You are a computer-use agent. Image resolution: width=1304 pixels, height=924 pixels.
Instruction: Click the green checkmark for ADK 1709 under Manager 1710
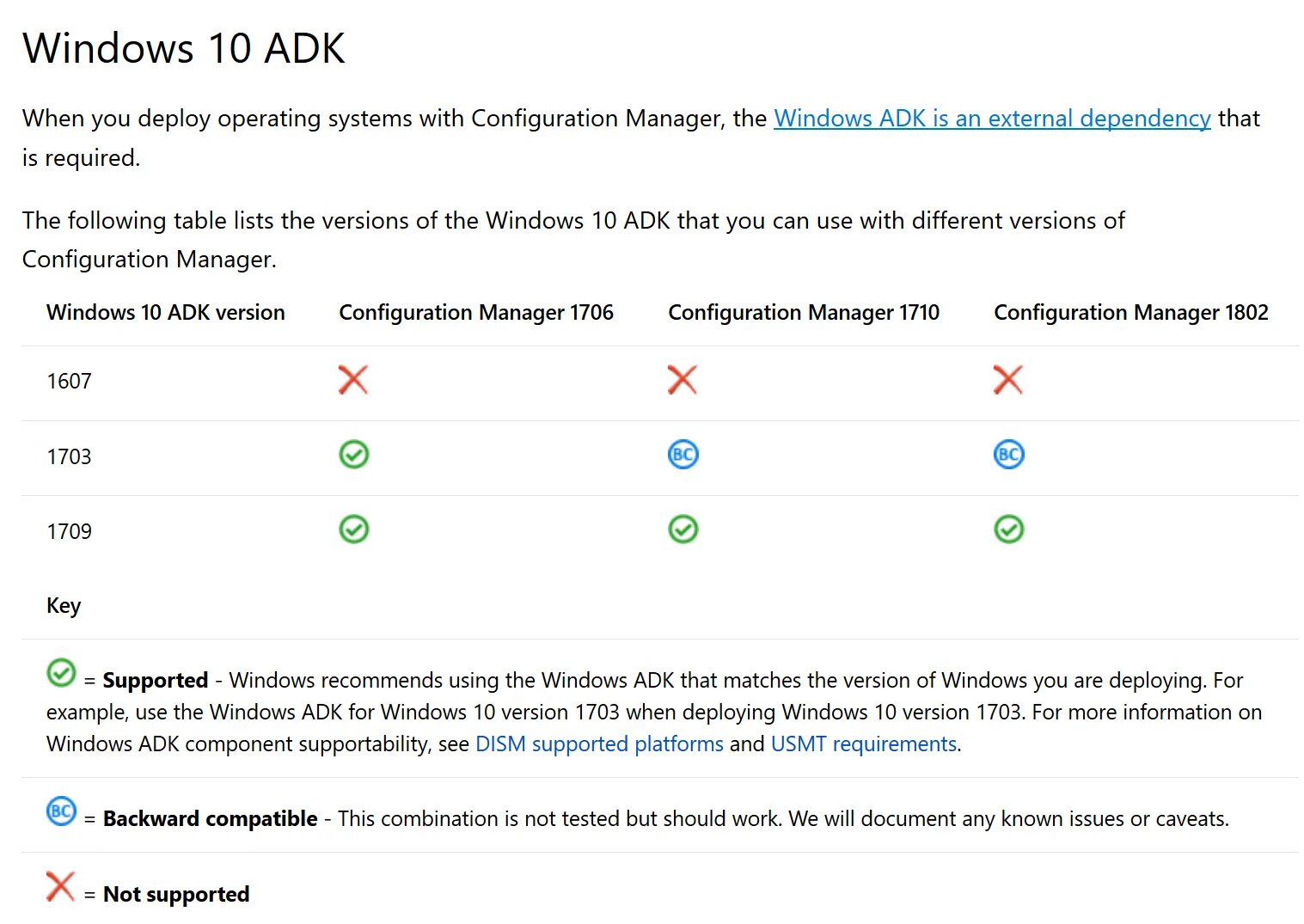[683, 529]
